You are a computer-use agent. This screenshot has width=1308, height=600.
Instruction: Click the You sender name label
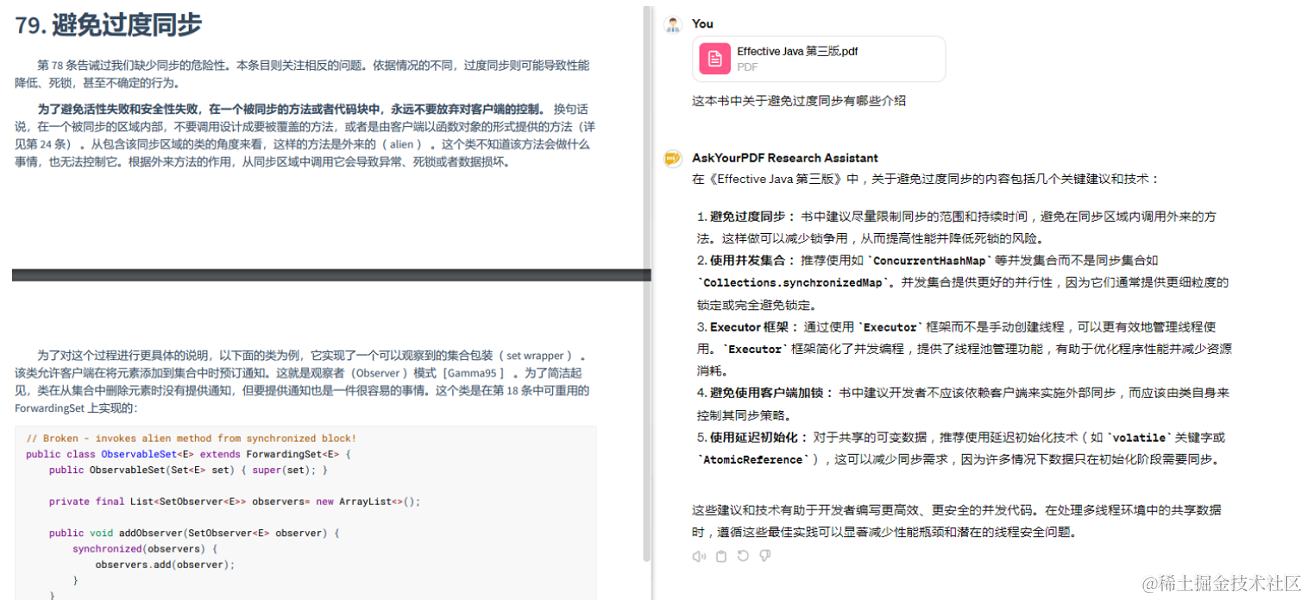pyautogui.click(x=703, y=24)
